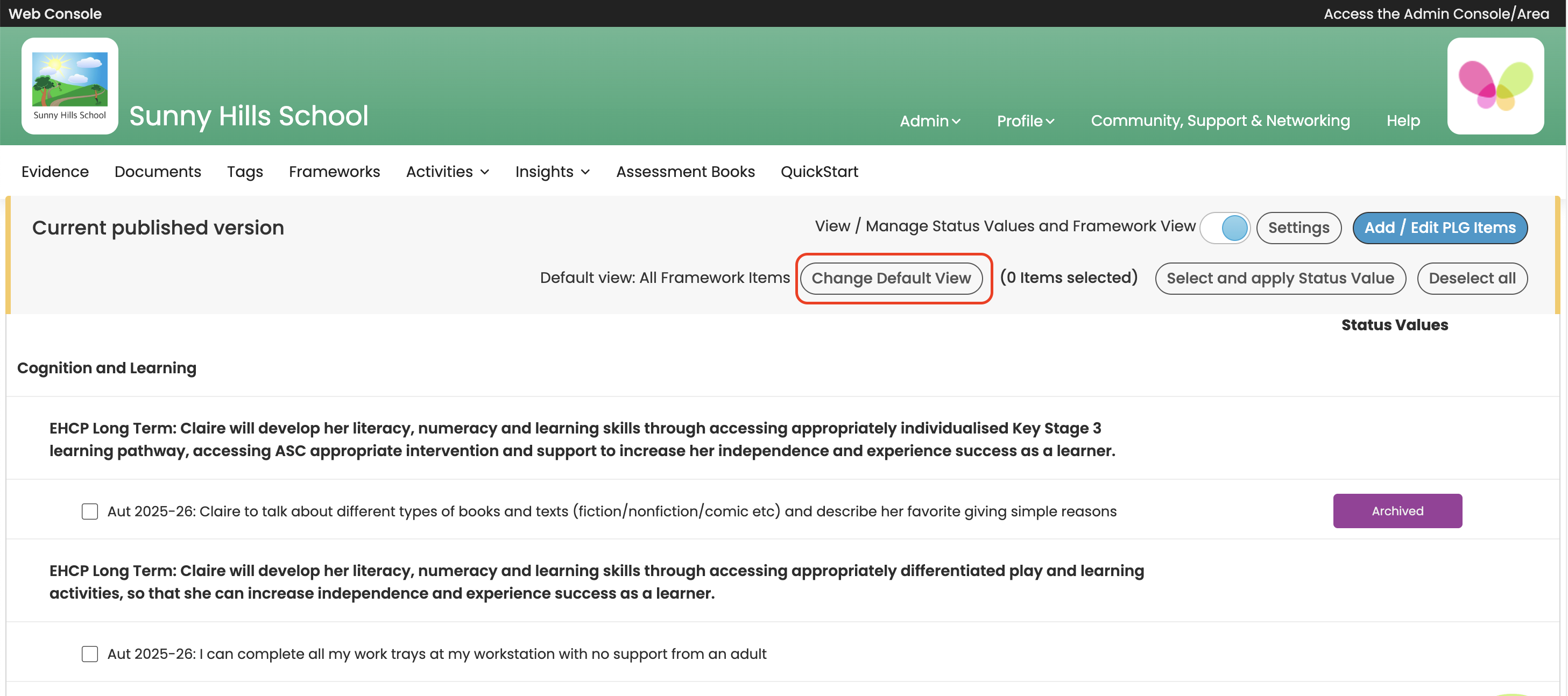Click the purple Archived status badge
This screenshot has width=1568, height=696.
coord(1397,510)
